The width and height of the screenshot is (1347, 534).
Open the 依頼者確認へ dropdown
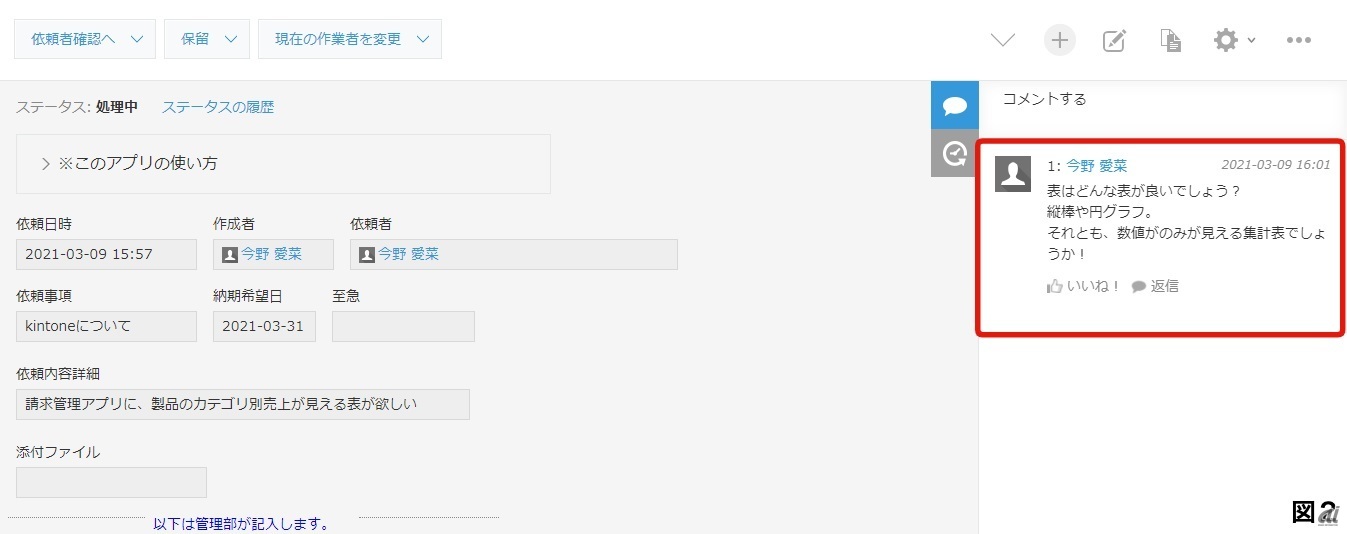85,39
